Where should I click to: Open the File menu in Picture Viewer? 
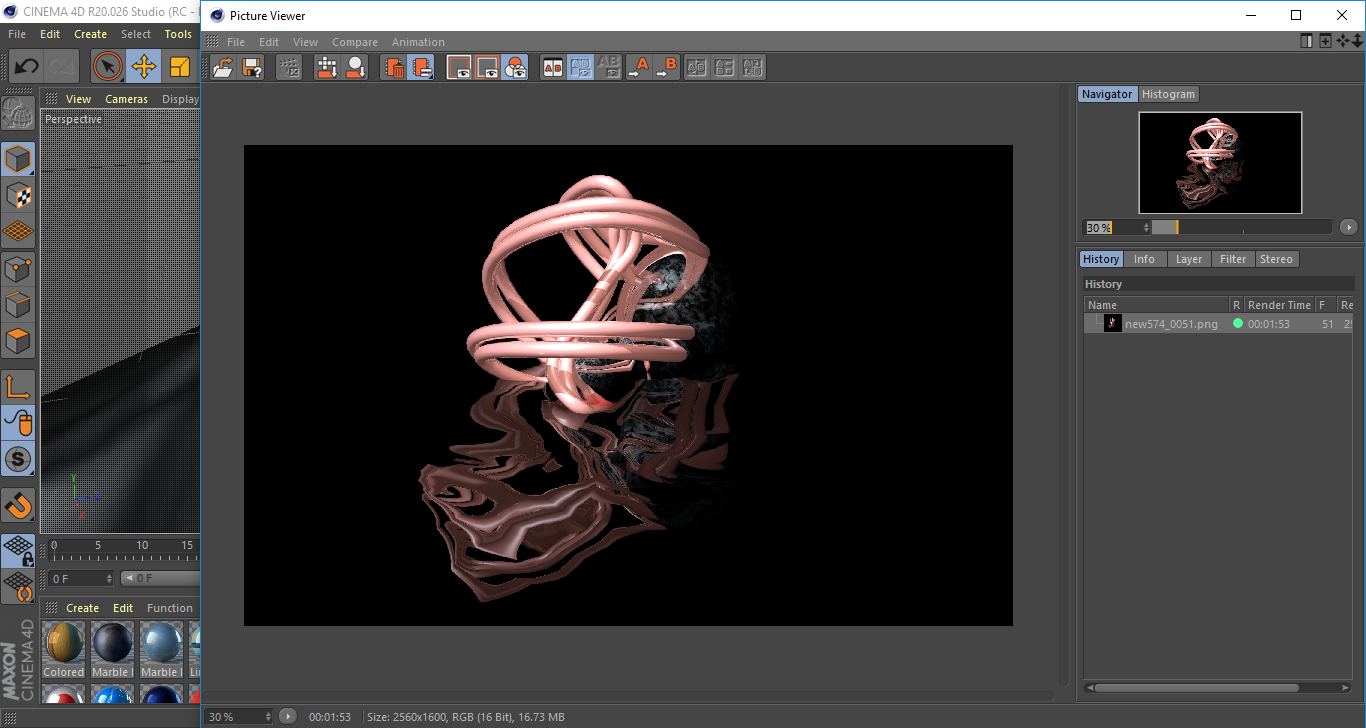pos(236,42)
